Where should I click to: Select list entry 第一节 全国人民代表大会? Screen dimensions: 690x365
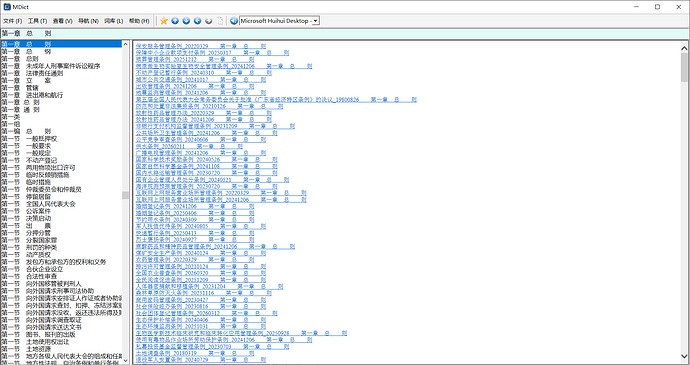click(61, 204)
